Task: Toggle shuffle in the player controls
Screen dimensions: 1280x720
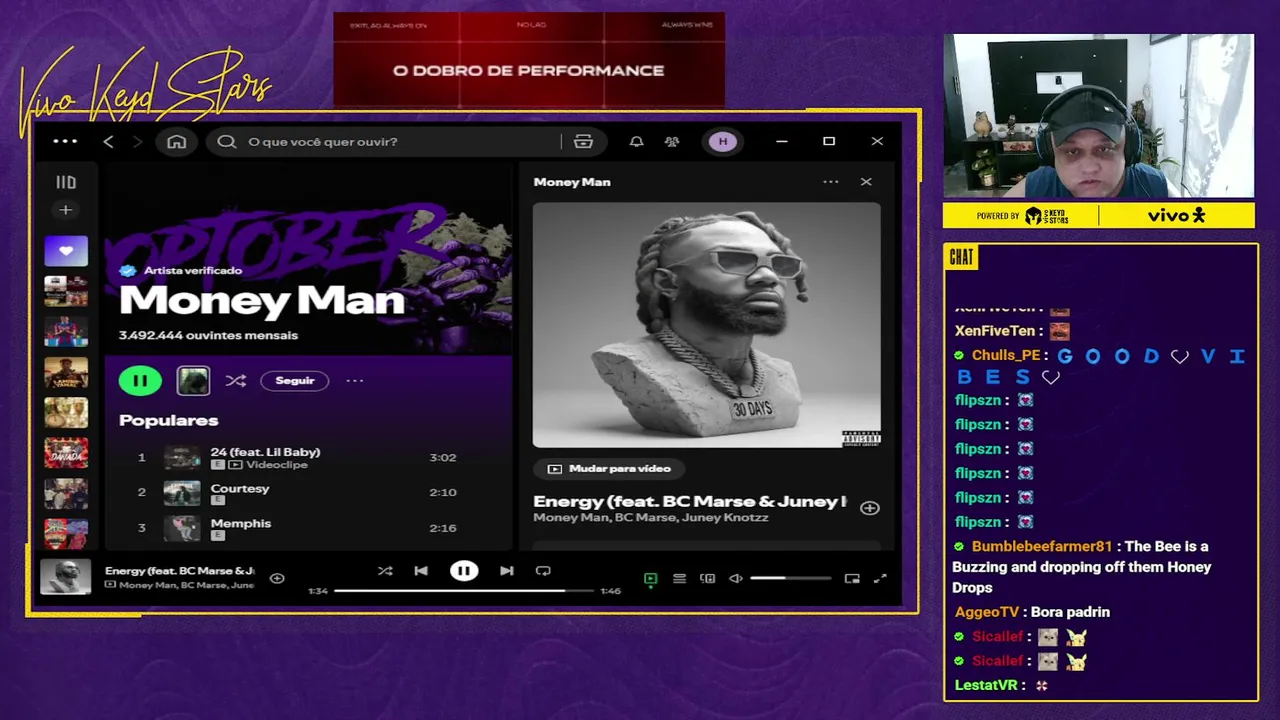Action: coord(385,571)
